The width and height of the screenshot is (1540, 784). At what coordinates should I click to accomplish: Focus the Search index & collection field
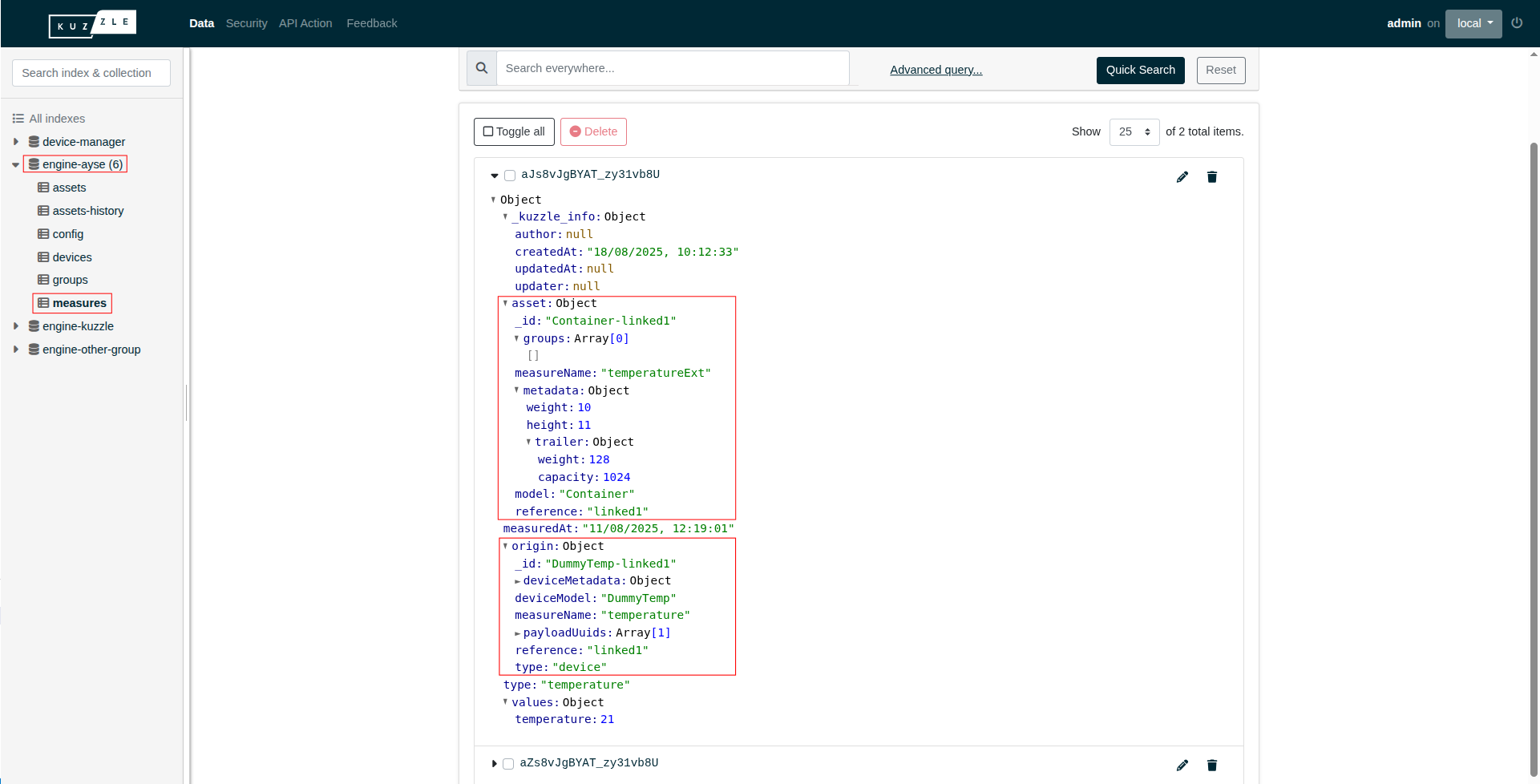[x=91, y=73]
